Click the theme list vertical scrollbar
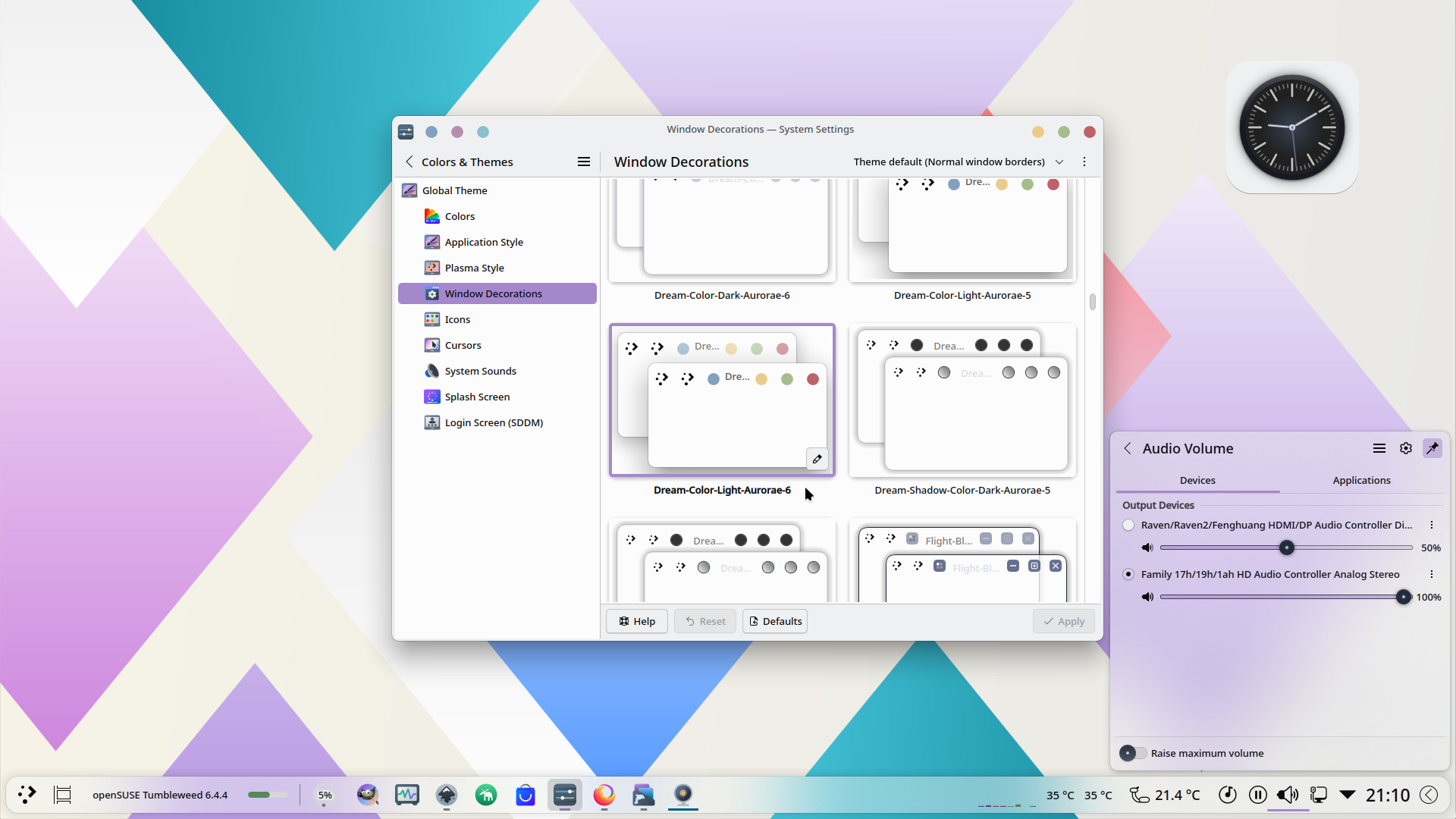 pyautogui.click(x=1092, y=302)
